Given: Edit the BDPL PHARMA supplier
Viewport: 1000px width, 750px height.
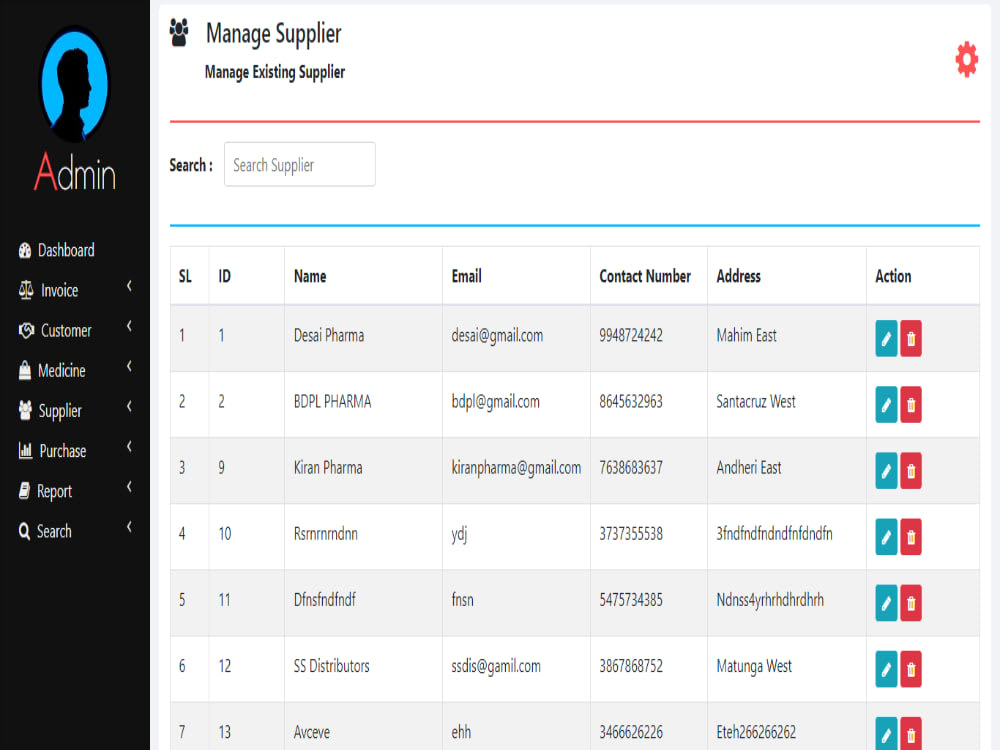Looking at the screenshot, I should pos(886,404).
